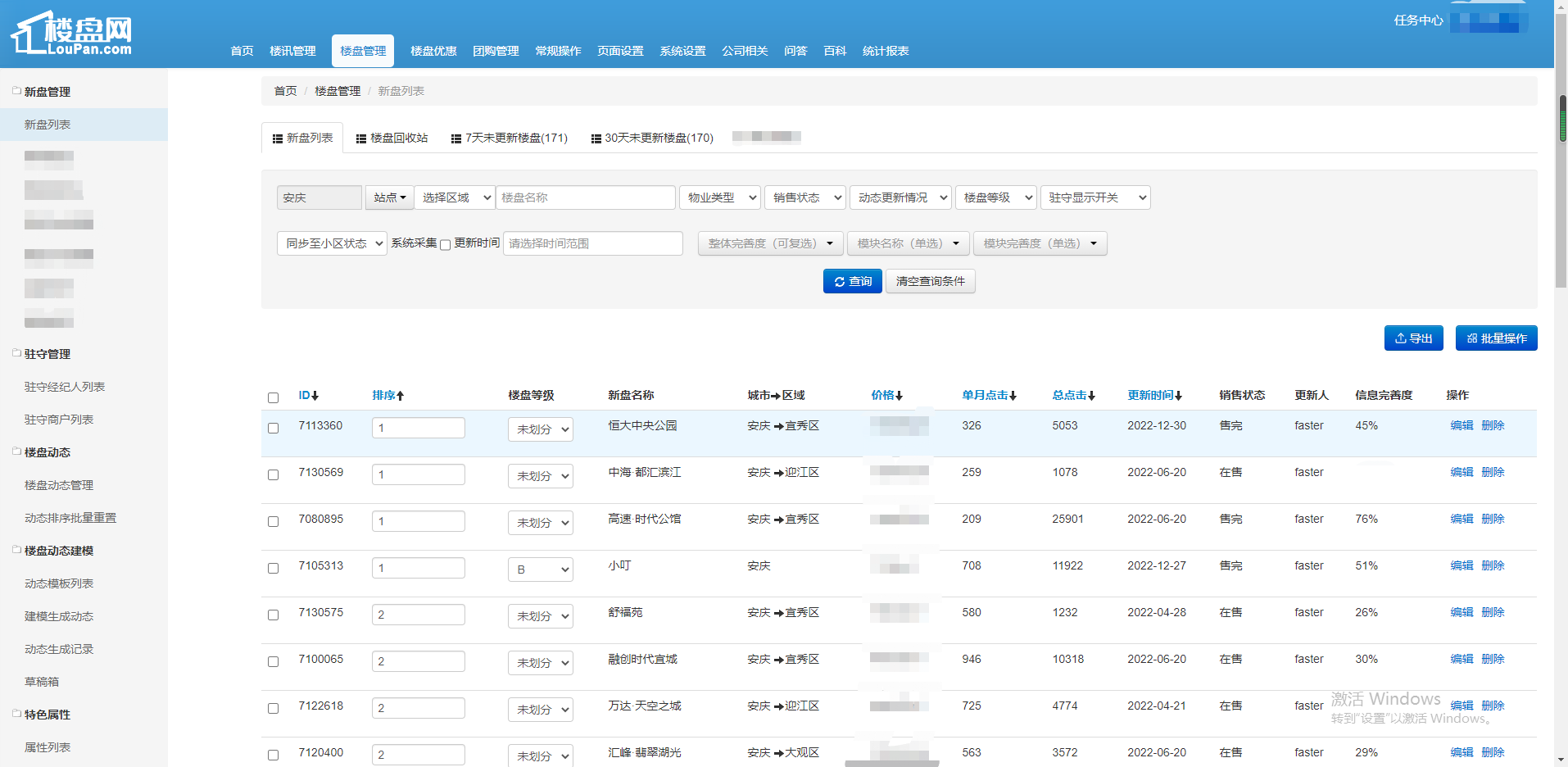Sort by 价格 column arrow
The width and height of the screenshot is (1568, 767).
899,396
